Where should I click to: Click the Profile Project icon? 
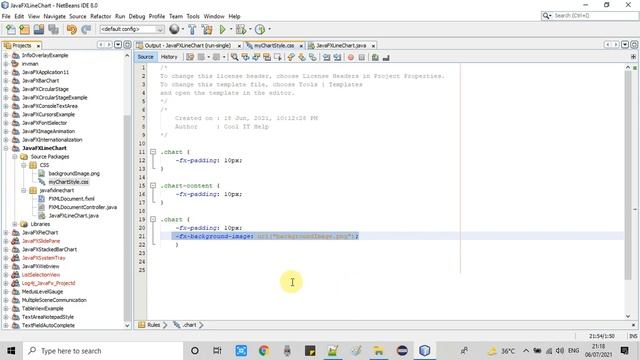(260, 29)
